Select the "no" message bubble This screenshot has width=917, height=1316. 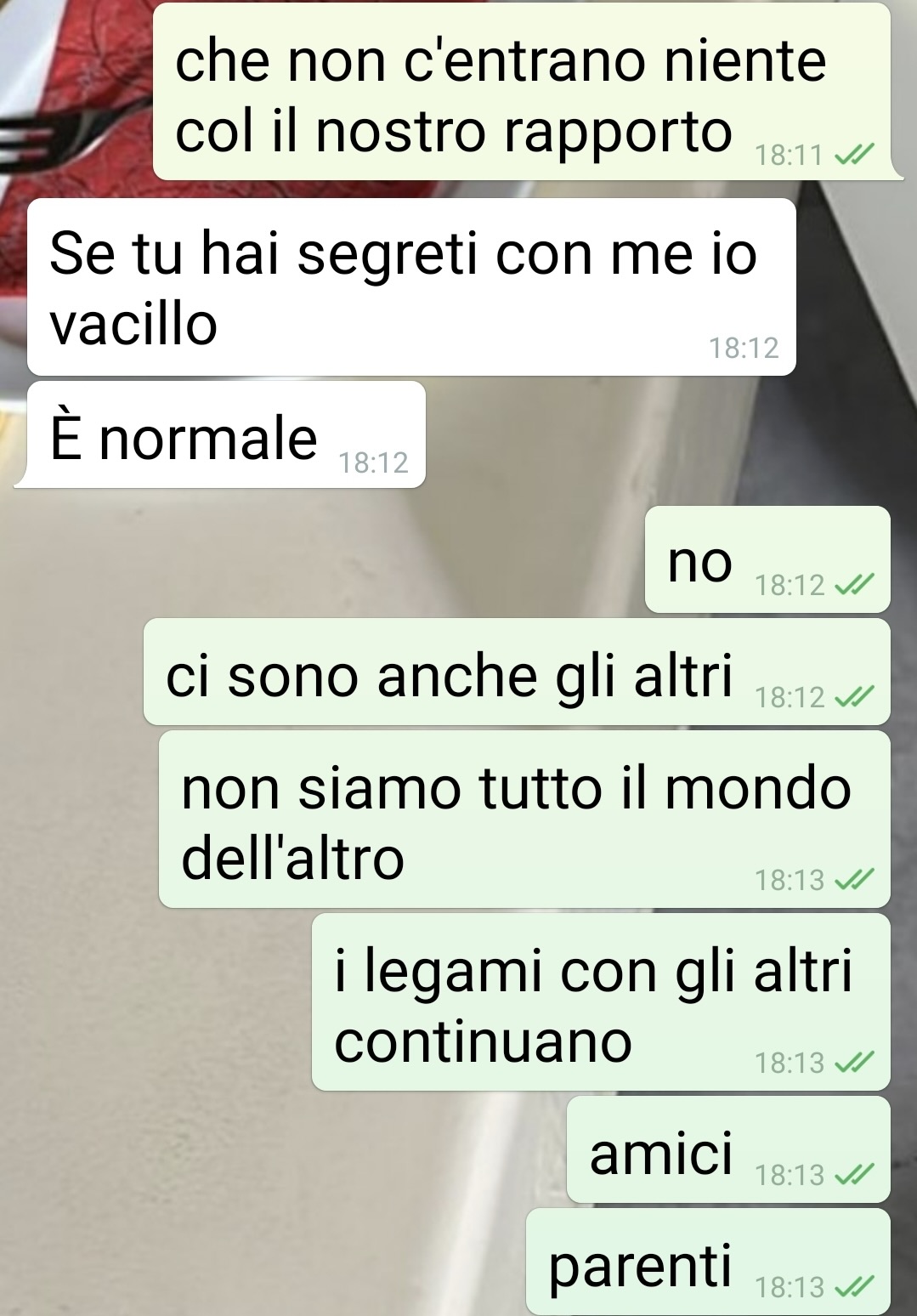click(767, 559)
